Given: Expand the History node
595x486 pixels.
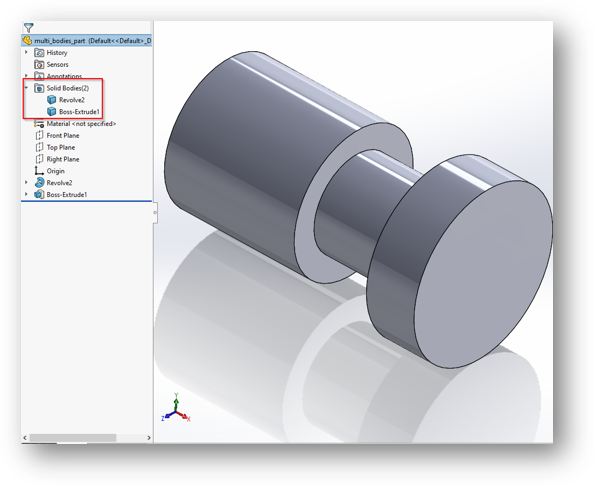Looking at the screenshot, I should 26,52.
